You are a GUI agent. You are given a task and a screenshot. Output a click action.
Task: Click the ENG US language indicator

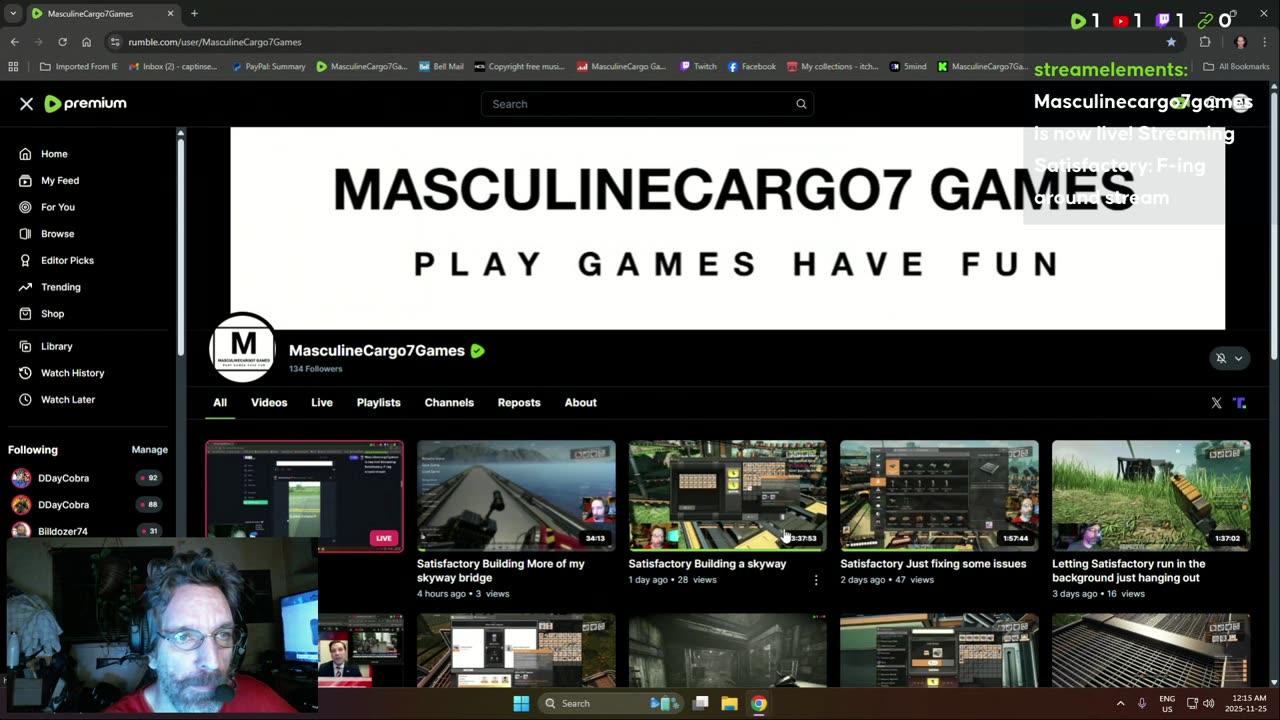point(1167,703)
